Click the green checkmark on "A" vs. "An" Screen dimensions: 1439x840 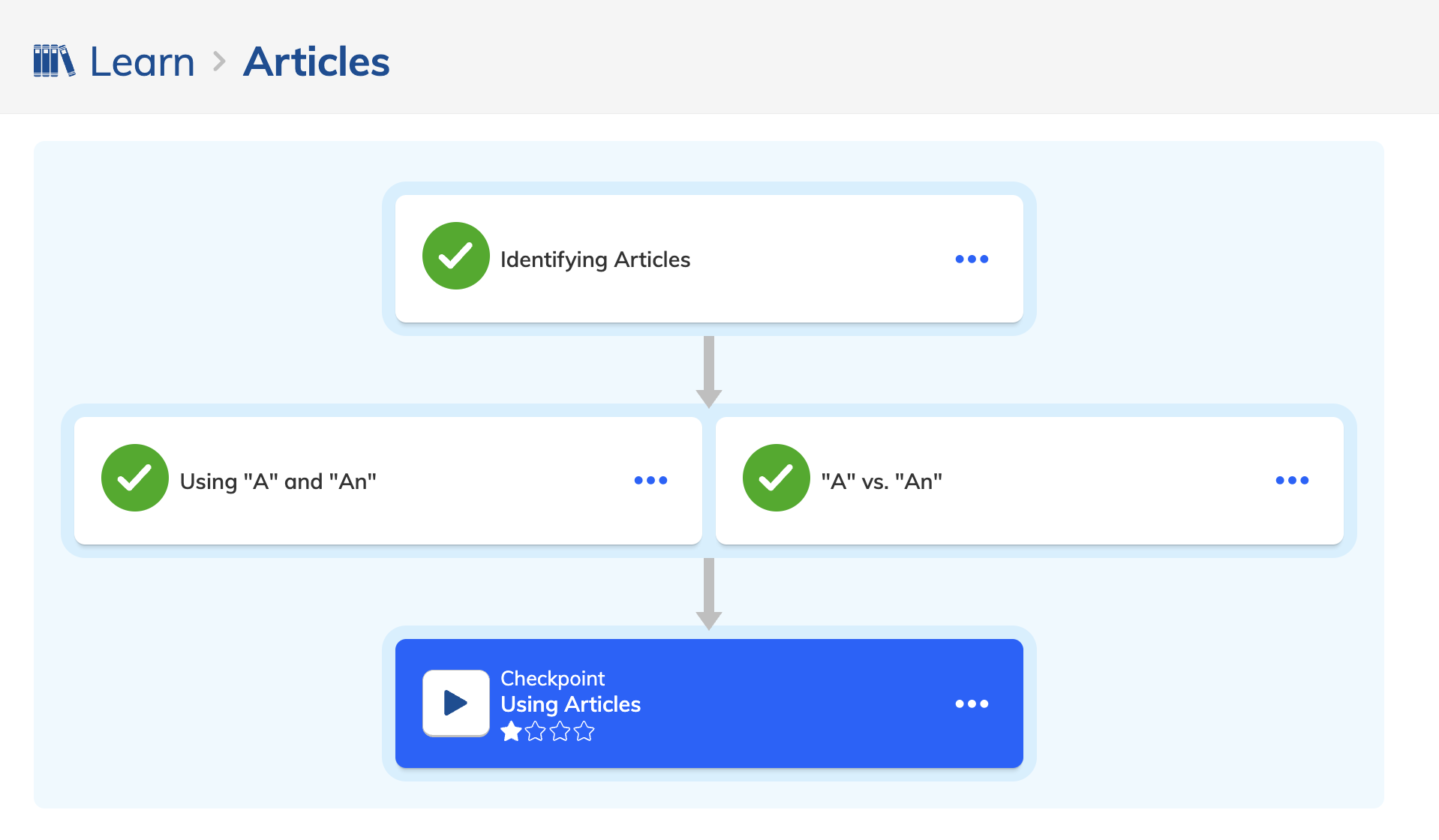[x=777, y=478]
